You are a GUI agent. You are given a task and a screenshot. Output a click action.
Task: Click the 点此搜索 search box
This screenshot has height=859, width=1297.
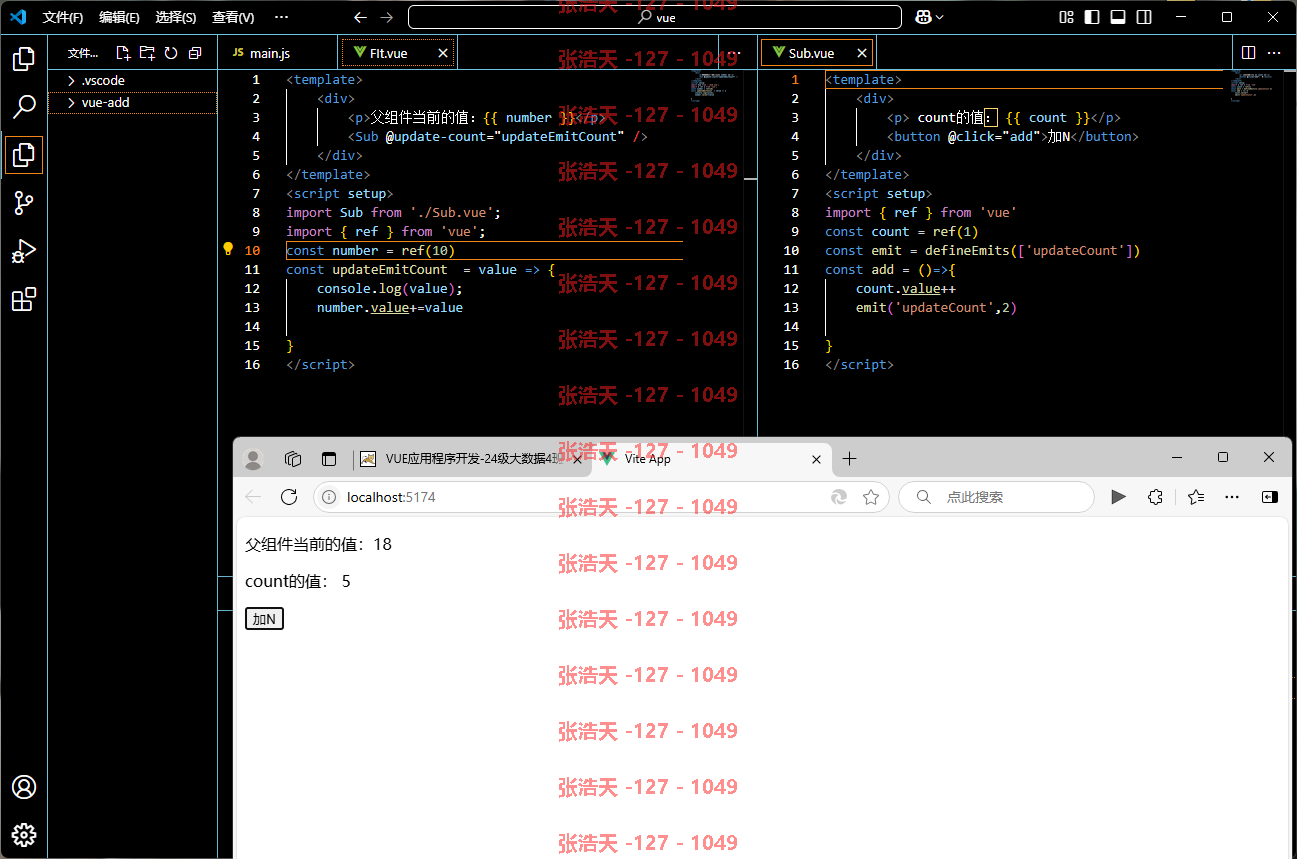click(x=996, y=497)
